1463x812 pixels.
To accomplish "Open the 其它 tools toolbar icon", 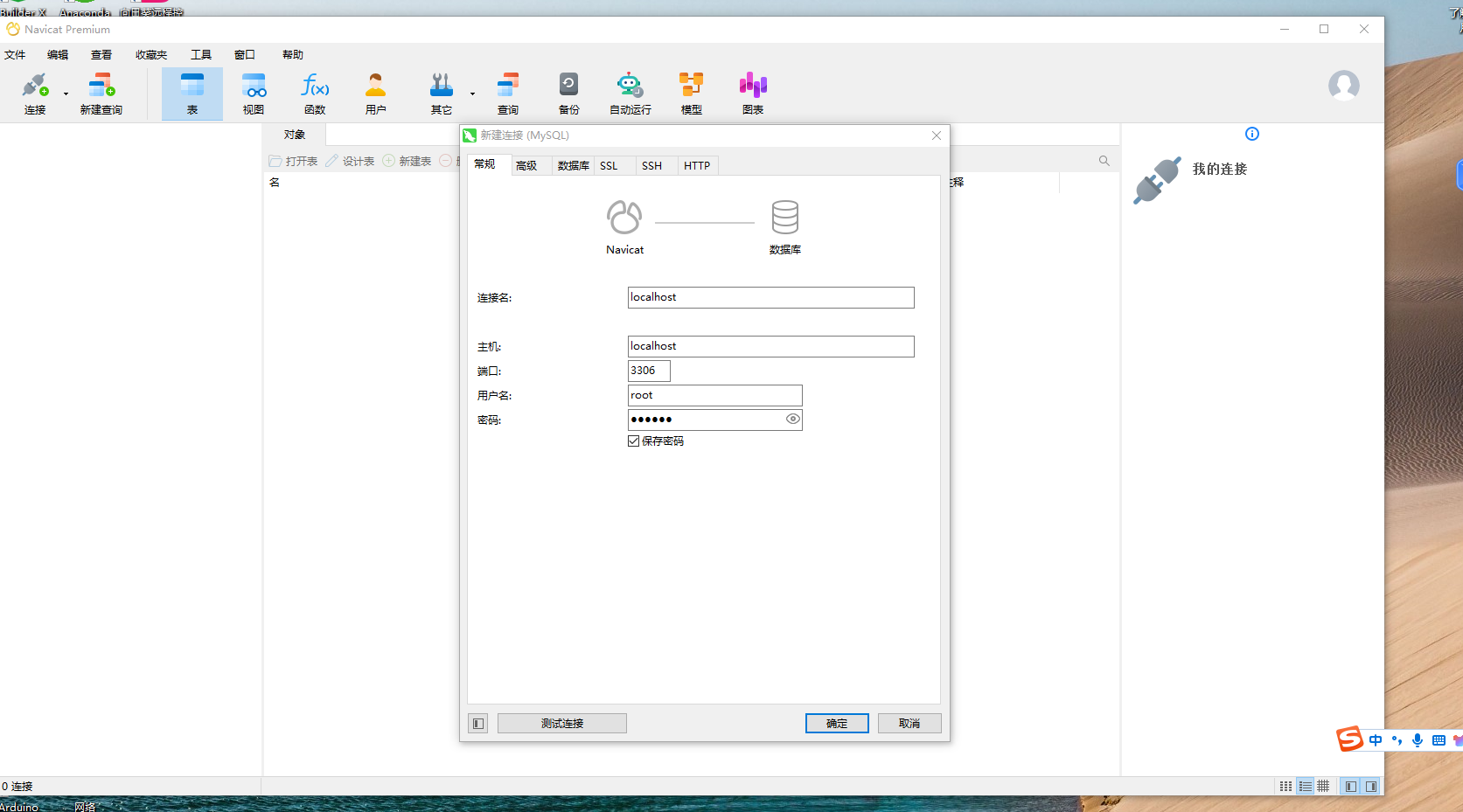I will coord(442,94).
